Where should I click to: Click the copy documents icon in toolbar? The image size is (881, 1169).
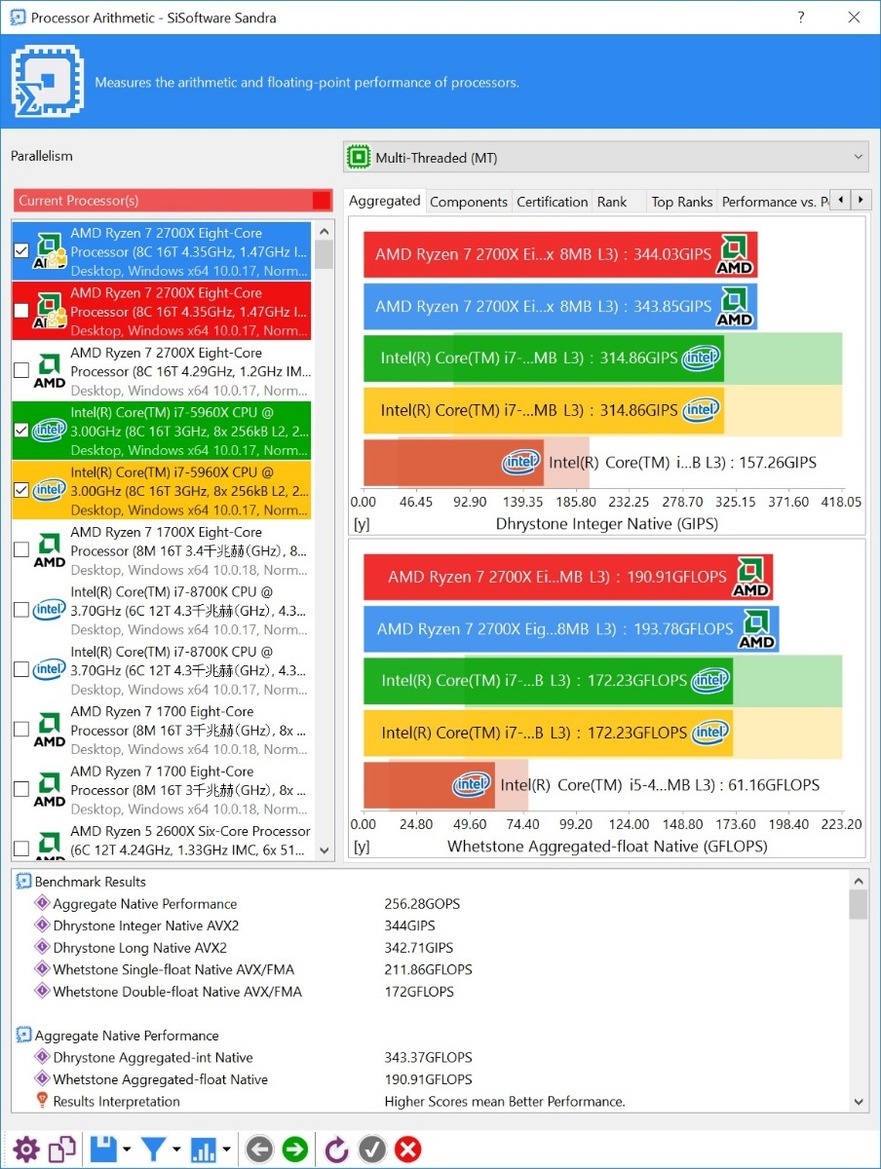click(62, 1149)
